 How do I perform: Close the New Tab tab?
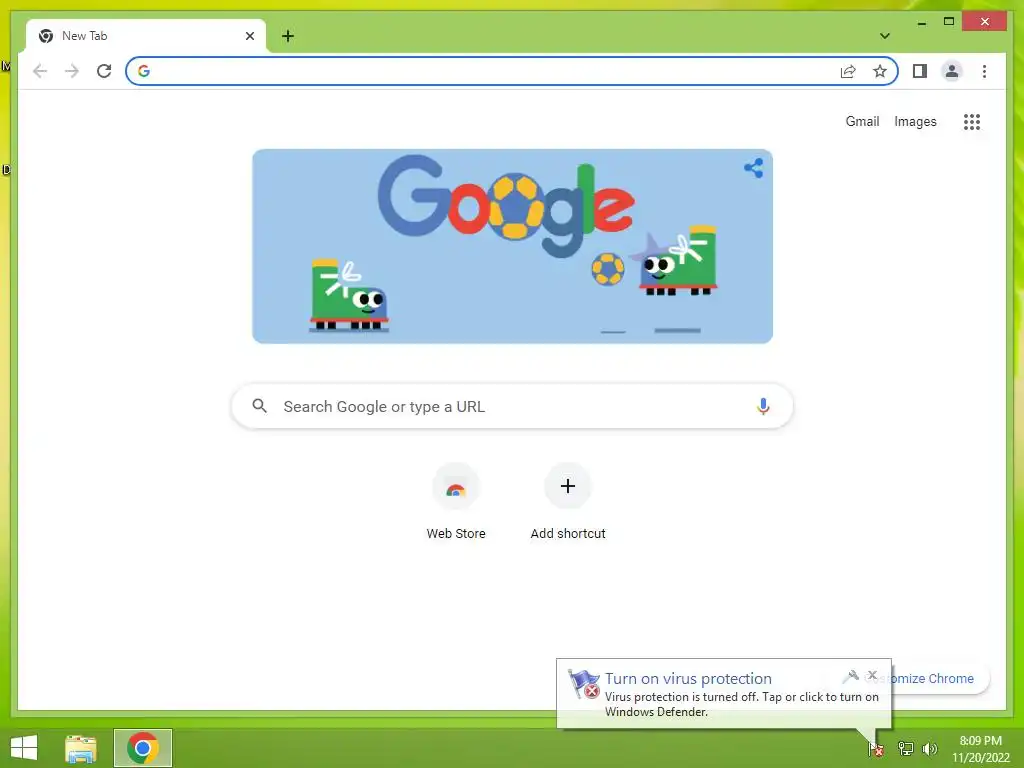[x=249, y=36]
